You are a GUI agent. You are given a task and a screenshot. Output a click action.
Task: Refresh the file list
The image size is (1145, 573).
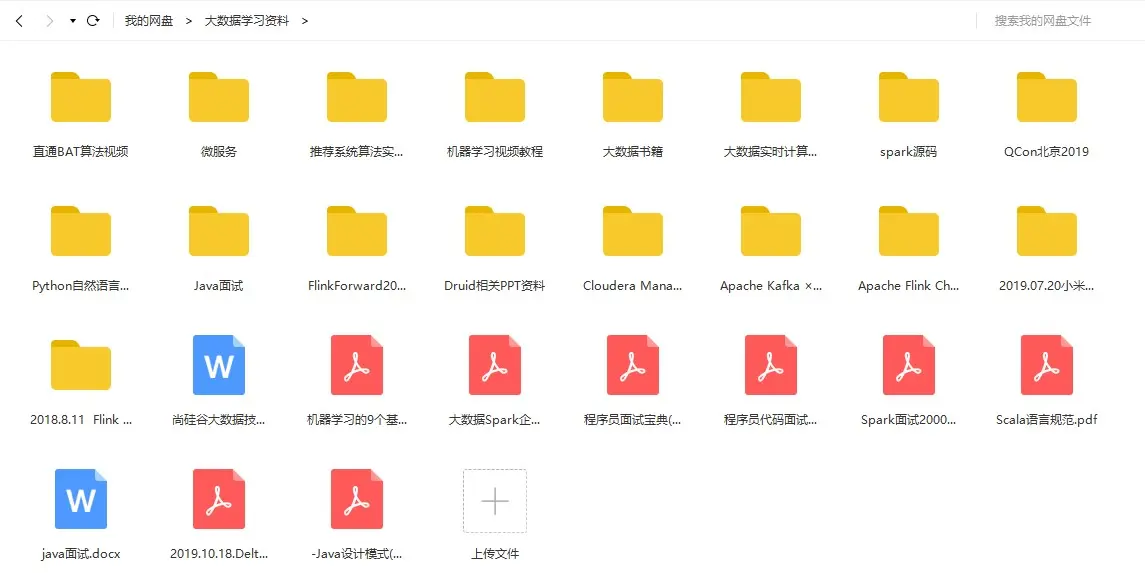[93, 20]
